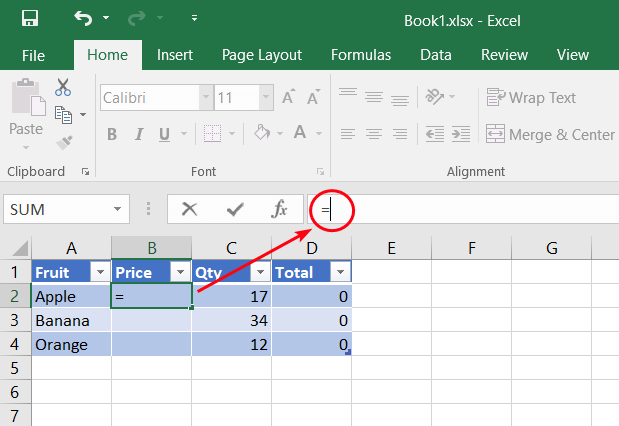Screen dimensions: 619x426
Task: Confirm the entry with the checkmark icon
Action: [x=235, y=209]
